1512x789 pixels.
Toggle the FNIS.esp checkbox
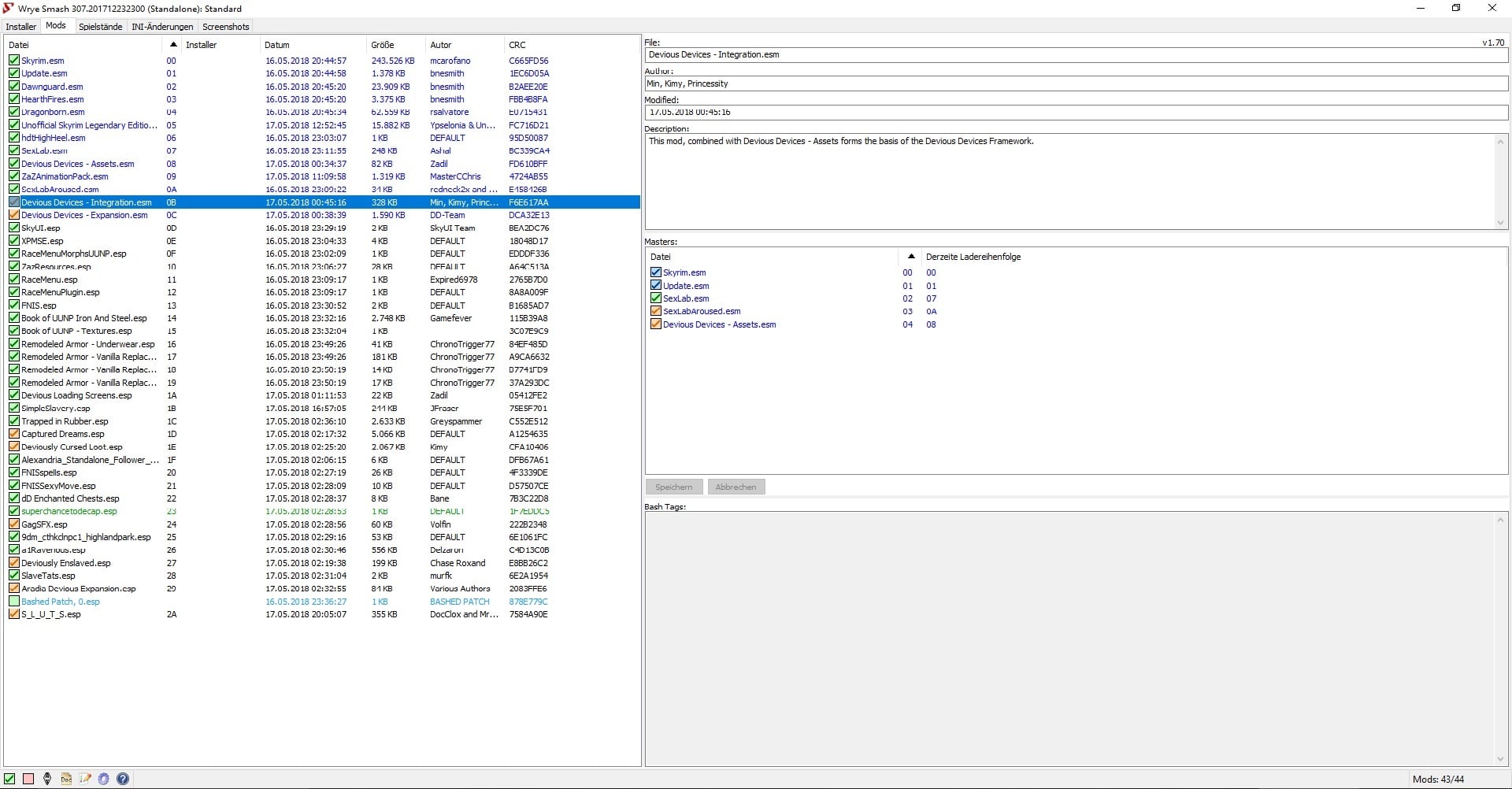coord(14,306)
